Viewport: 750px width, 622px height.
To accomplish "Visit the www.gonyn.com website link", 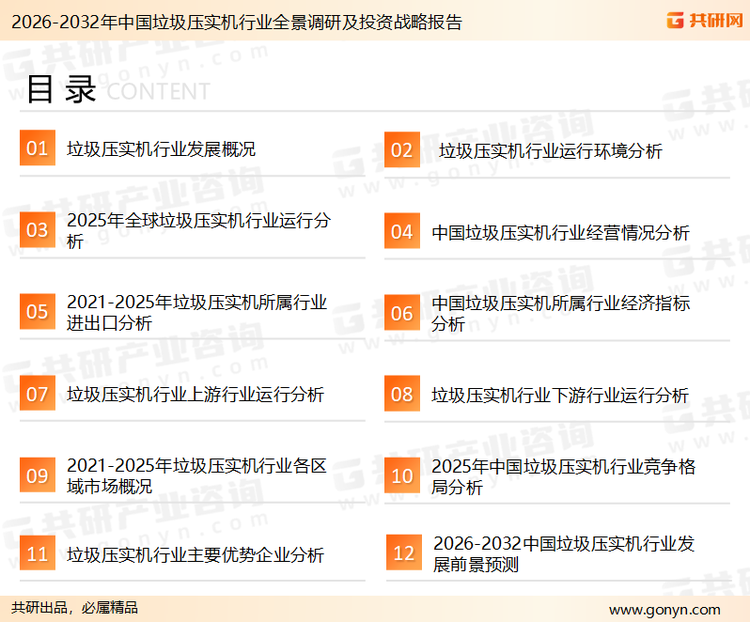I will (x=664, y=609).
